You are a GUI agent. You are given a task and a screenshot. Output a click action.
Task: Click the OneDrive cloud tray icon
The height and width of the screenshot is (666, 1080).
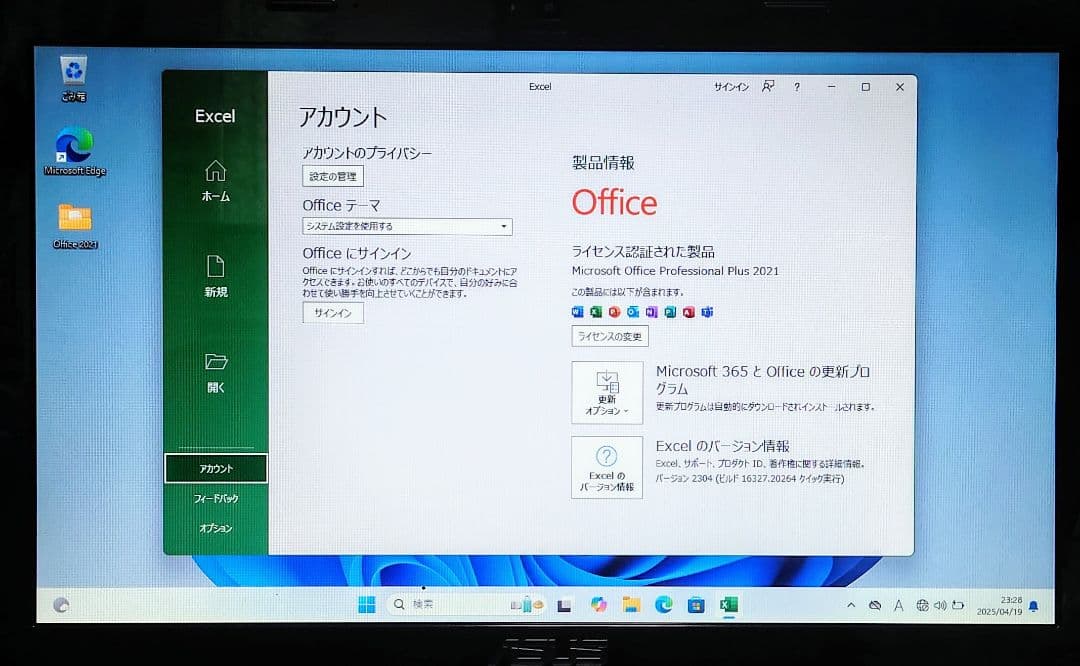click(875, 605)
